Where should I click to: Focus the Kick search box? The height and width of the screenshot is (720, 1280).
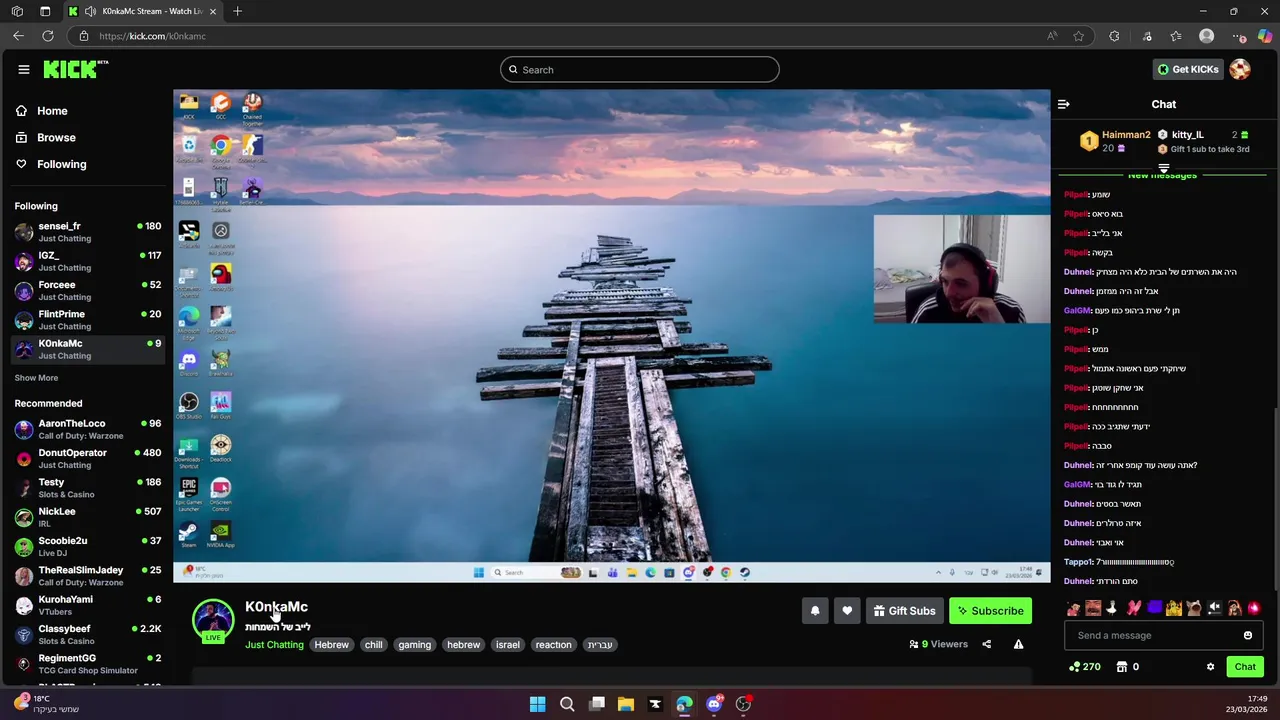tap(640, 69)
